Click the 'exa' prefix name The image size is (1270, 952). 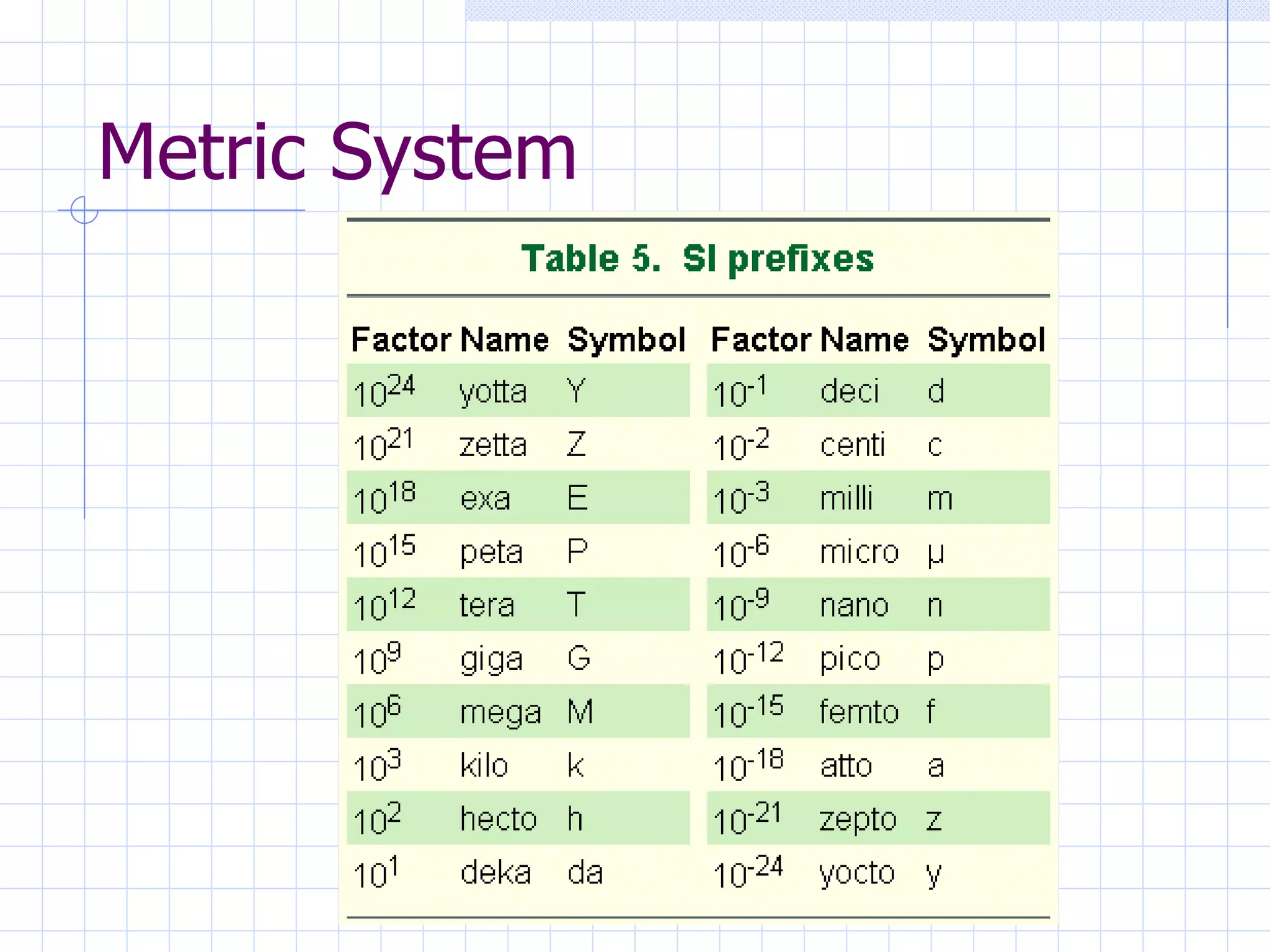[x=486, y=499]
